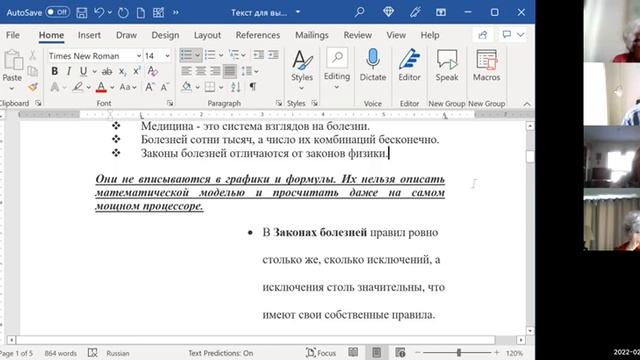Screen dimensions: 640x360
Task: Open the File tab
Action: tap(13, 35)
